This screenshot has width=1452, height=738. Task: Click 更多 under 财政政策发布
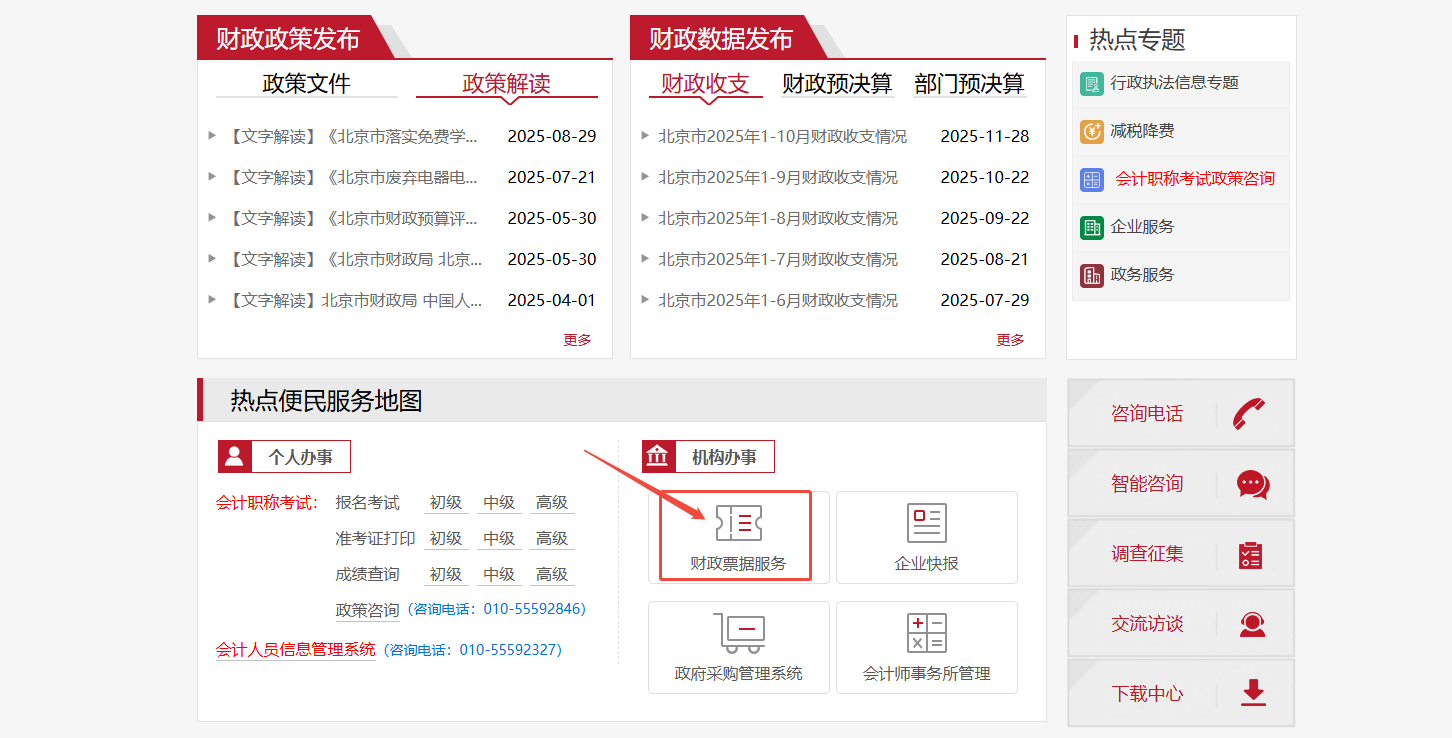pos(577,340)
